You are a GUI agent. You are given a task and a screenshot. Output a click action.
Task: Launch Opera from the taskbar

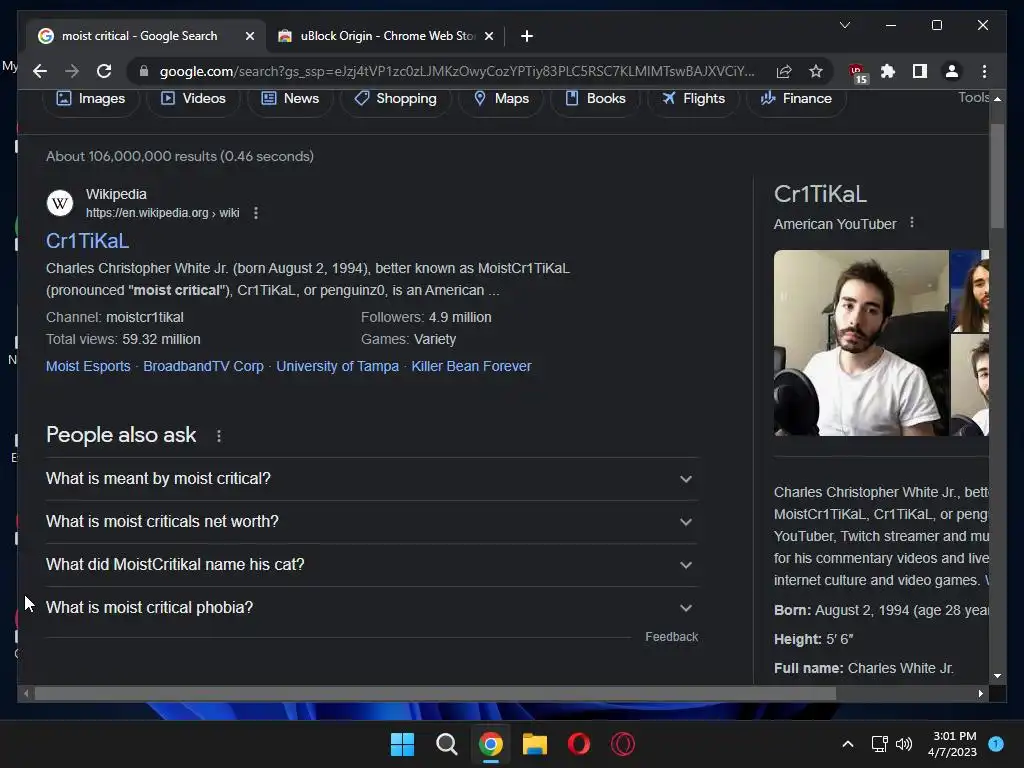coord(579,744)
